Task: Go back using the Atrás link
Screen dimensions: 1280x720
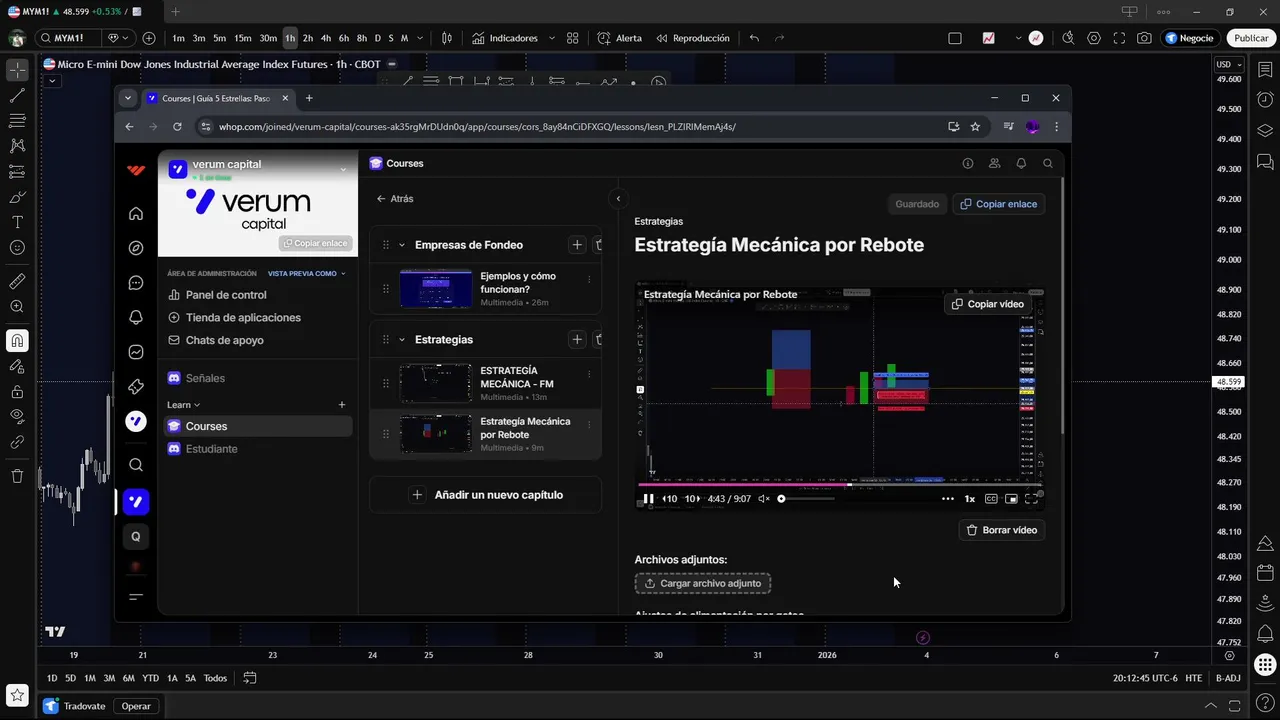Action: (395, 199)
